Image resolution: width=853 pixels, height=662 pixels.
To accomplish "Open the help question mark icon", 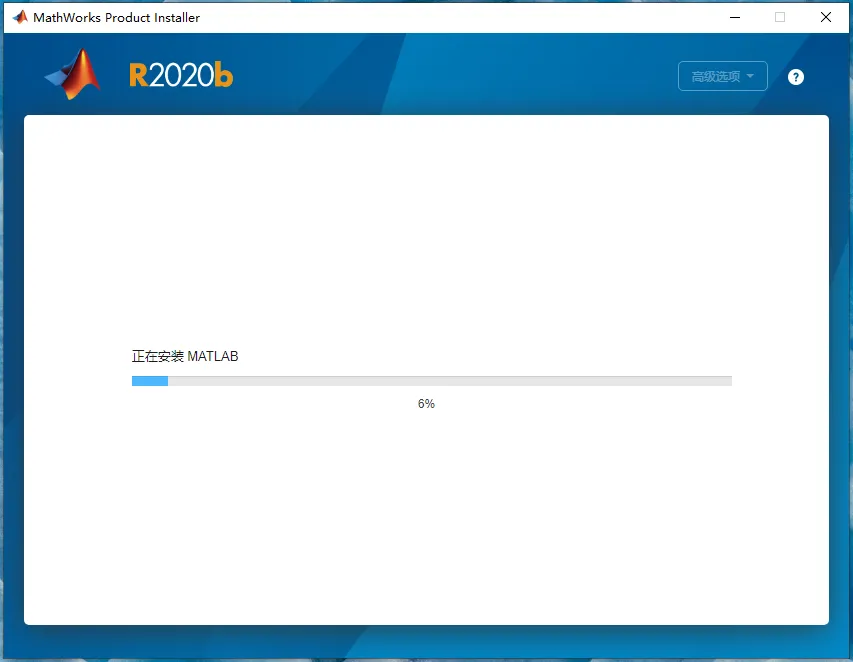I will coord(795,77).
